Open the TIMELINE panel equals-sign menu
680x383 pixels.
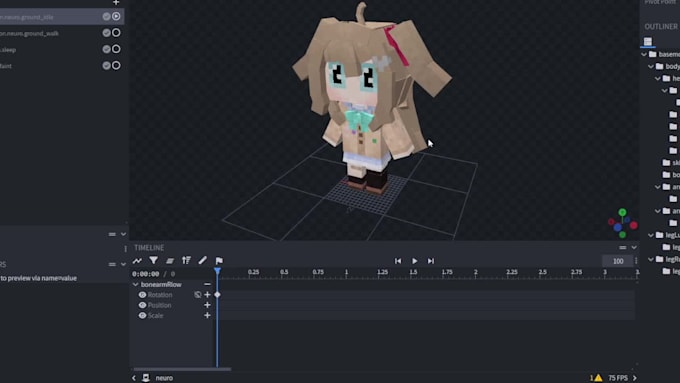click(x=623, y=248)
